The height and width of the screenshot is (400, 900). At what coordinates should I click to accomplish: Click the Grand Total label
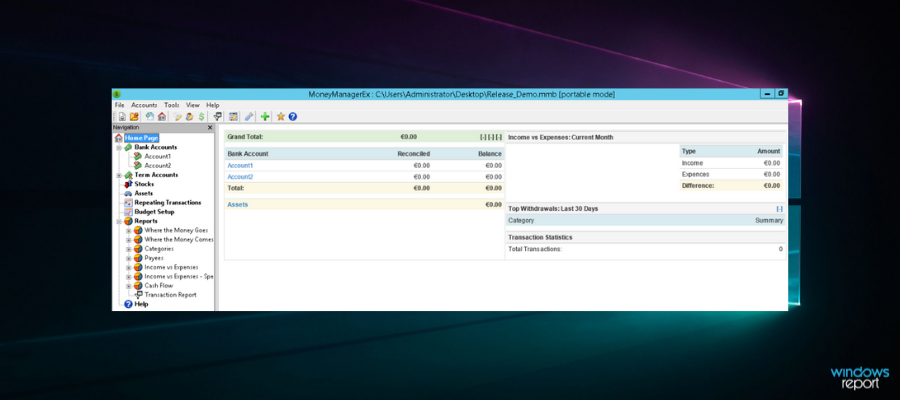[245, 137]
